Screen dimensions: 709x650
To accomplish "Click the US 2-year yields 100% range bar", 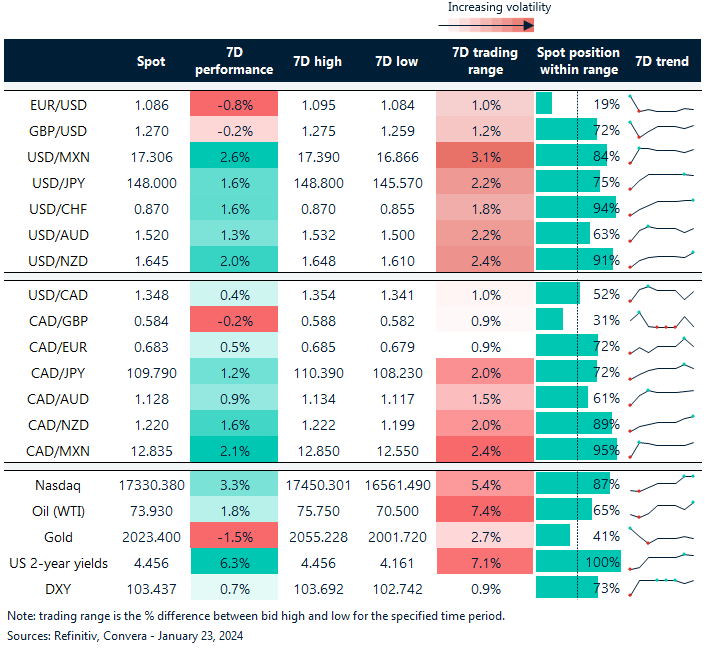I will pos(578,562).
